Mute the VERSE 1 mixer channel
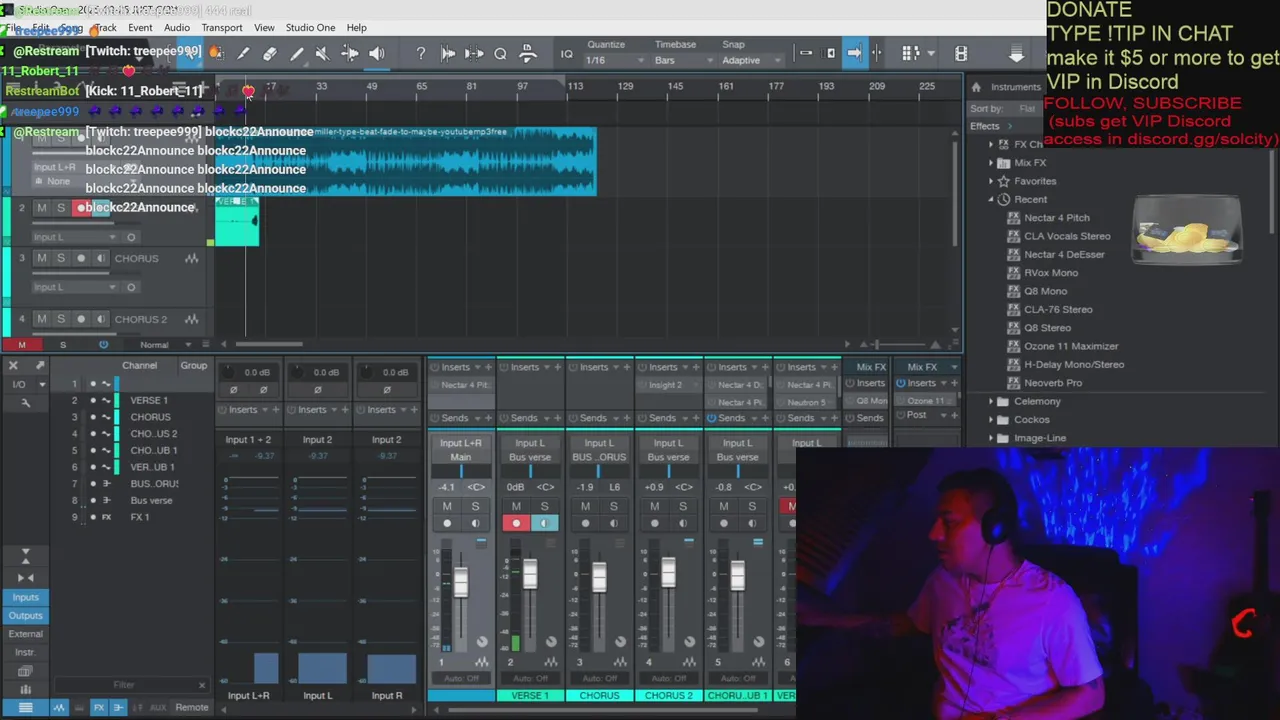Image resolution: width=1280 pixels, height=720 pixels. (516, 506)
